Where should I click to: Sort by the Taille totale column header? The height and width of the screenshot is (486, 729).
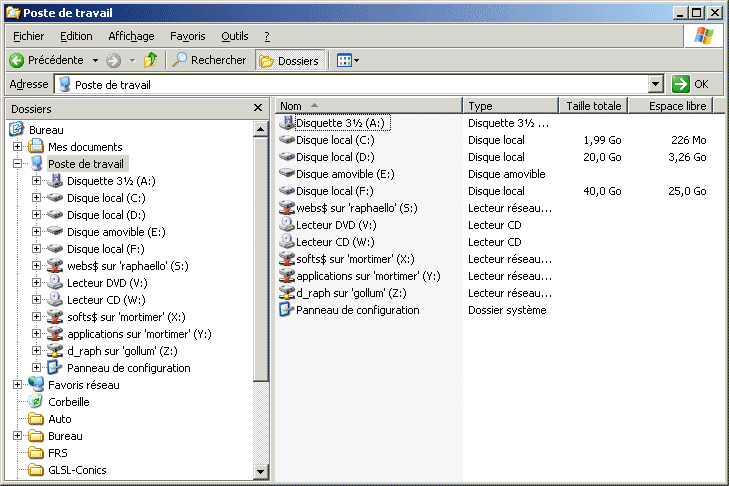tap(594, 106)
